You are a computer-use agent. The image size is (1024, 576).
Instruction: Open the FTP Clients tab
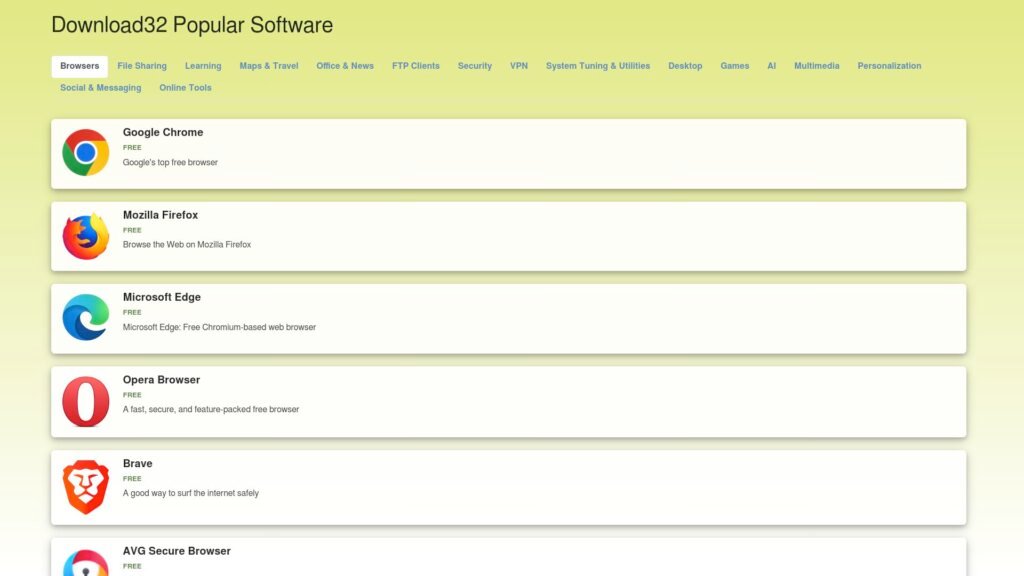click(x=415, y=66)
